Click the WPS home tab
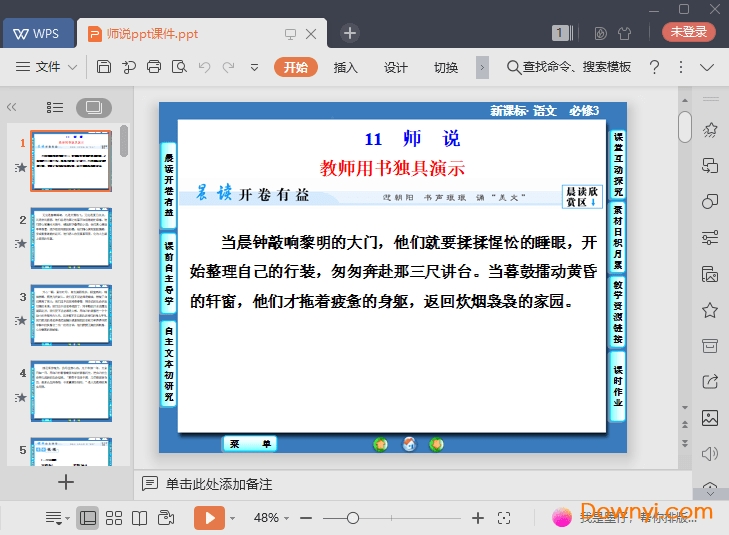Screen dimensions: 729x535 (38, 33)
